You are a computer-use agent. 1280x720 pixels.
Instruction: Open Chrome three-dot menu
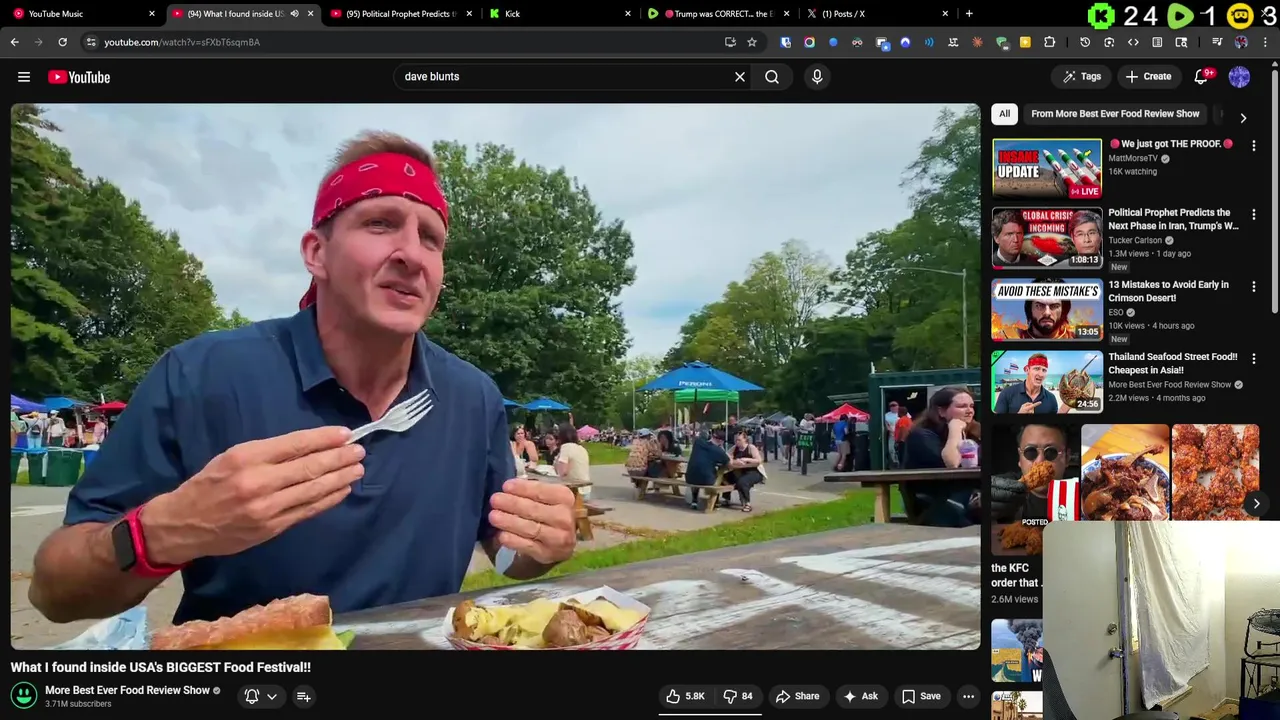1265,42
